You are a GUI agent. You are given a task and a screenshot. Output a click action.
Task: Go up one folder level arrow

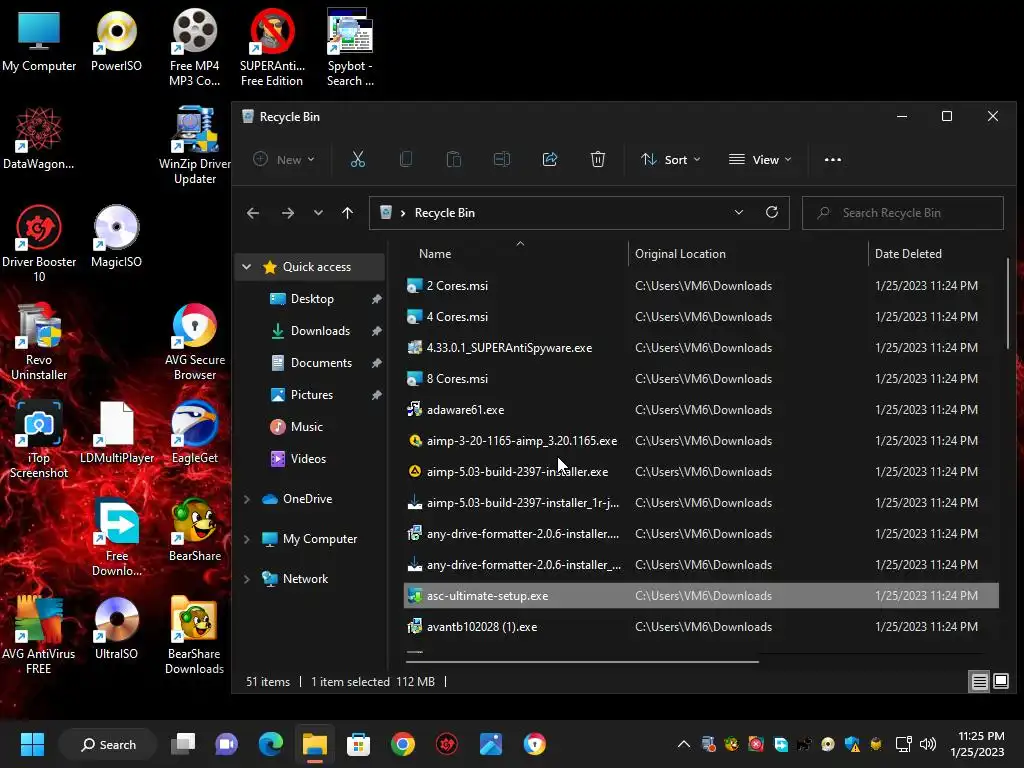(347, 213)
